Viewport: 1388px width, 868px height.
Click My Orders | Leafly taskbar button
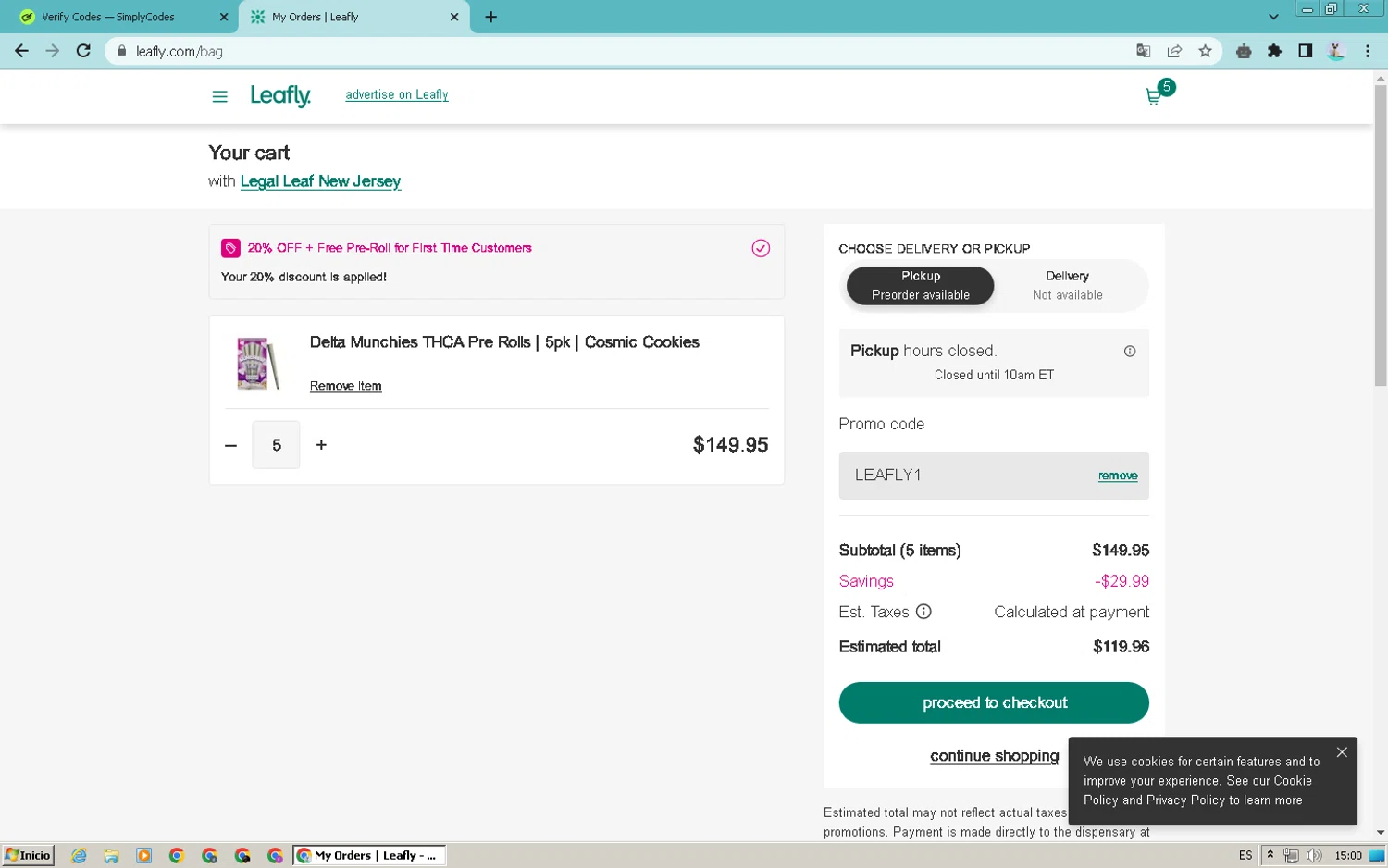tap(369, 855)
